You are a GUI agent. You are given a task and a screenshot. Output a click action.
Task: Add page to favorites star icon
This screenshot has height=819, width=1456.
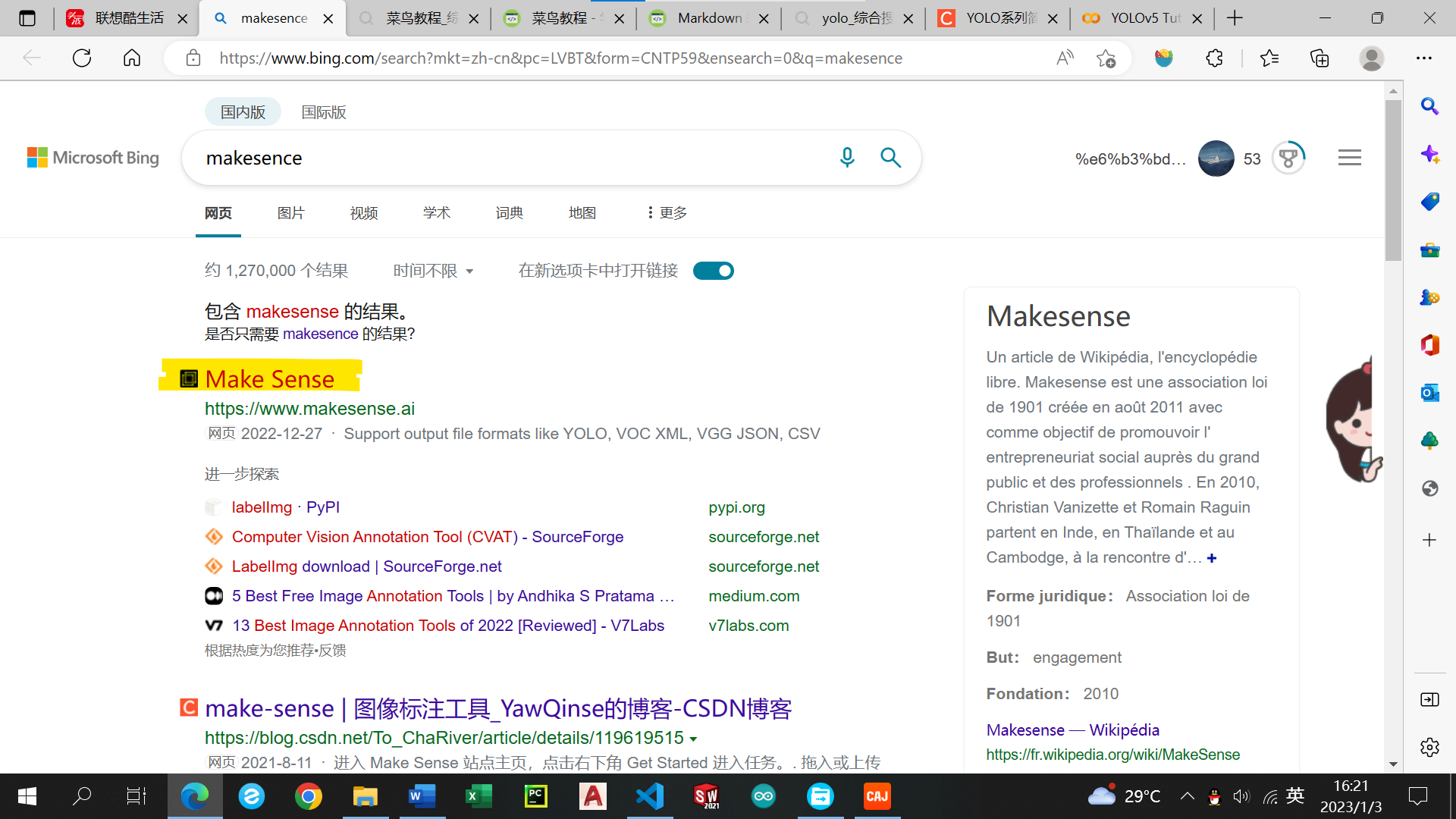point(1106,58)
